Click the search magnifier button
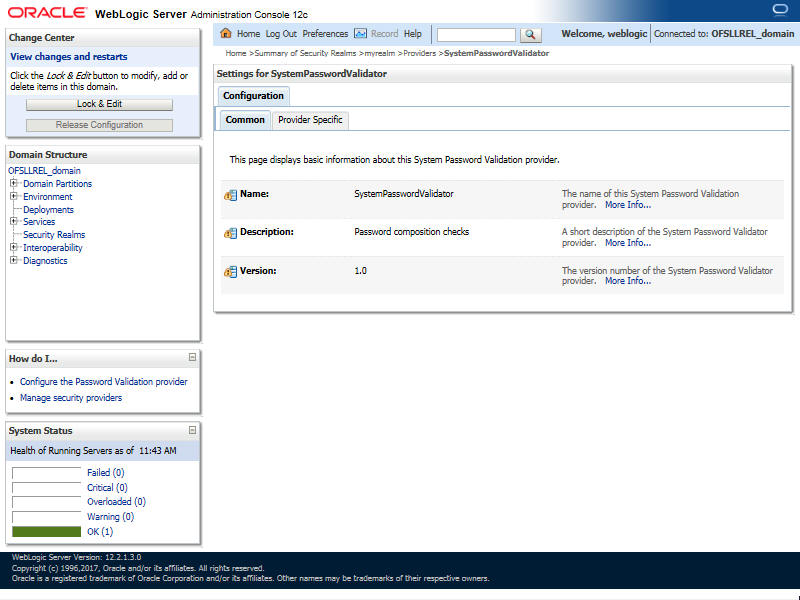Viewport: 800px width, 600px height. coord(530,35)
